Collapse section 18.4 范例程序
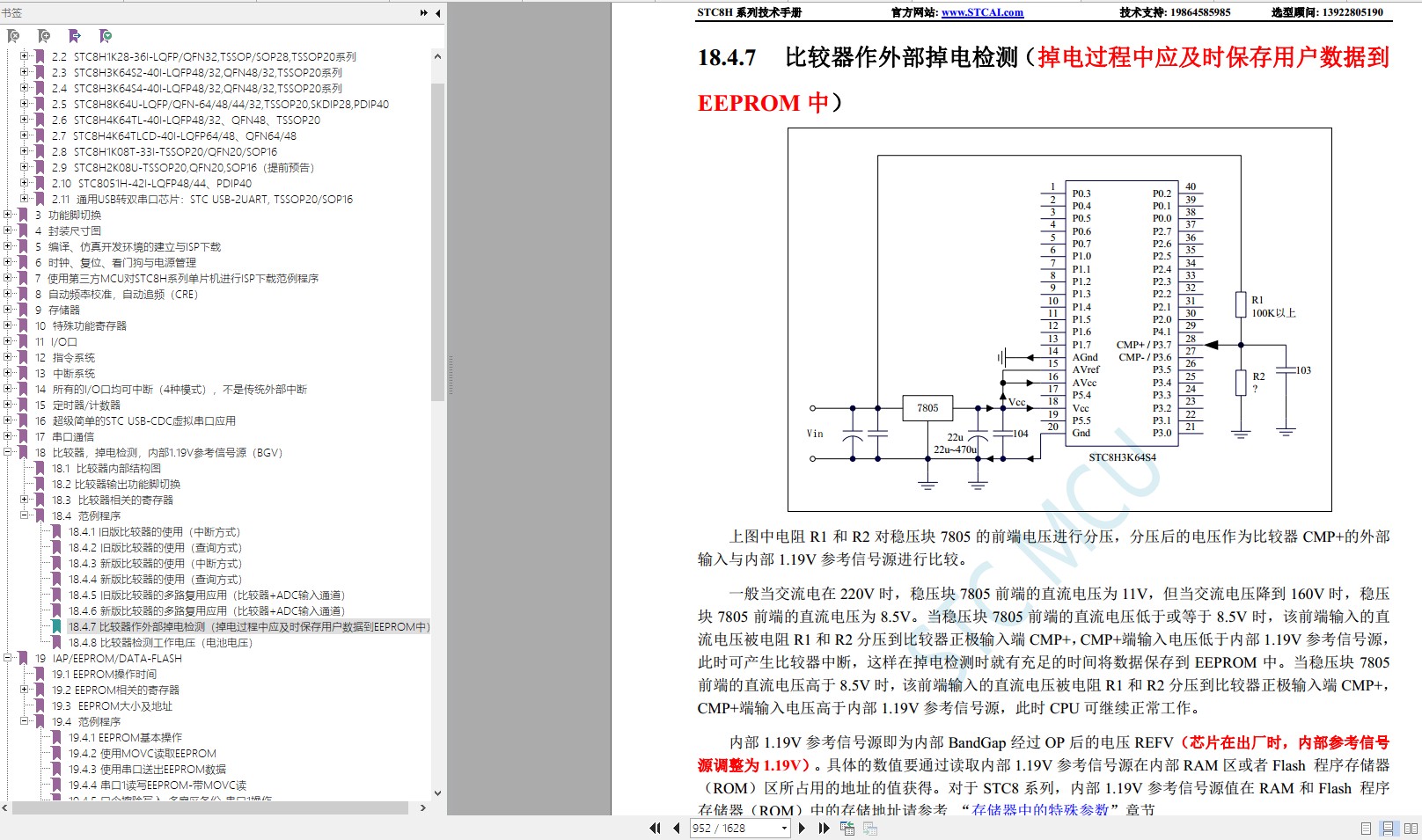The width and height of the screenshot is (1422, 840). (x=25, y=515)
